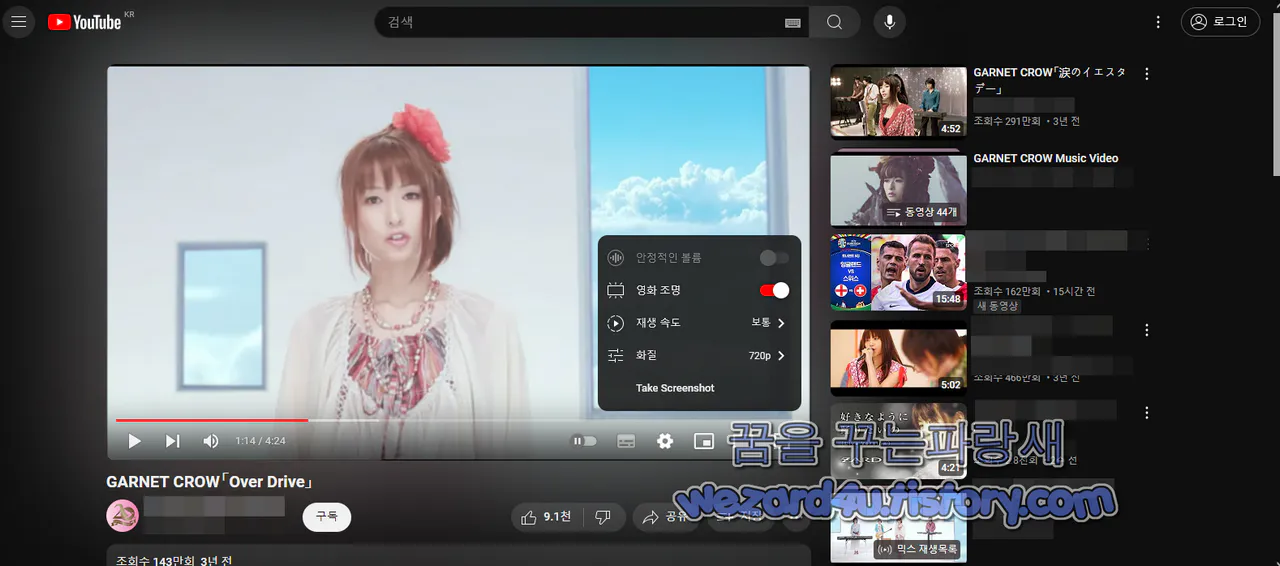This screenshot has height=566, width=1280.
Task: Click the 로그인 sign-in button
Action: pyautogui.click(x=1220, y=22)
